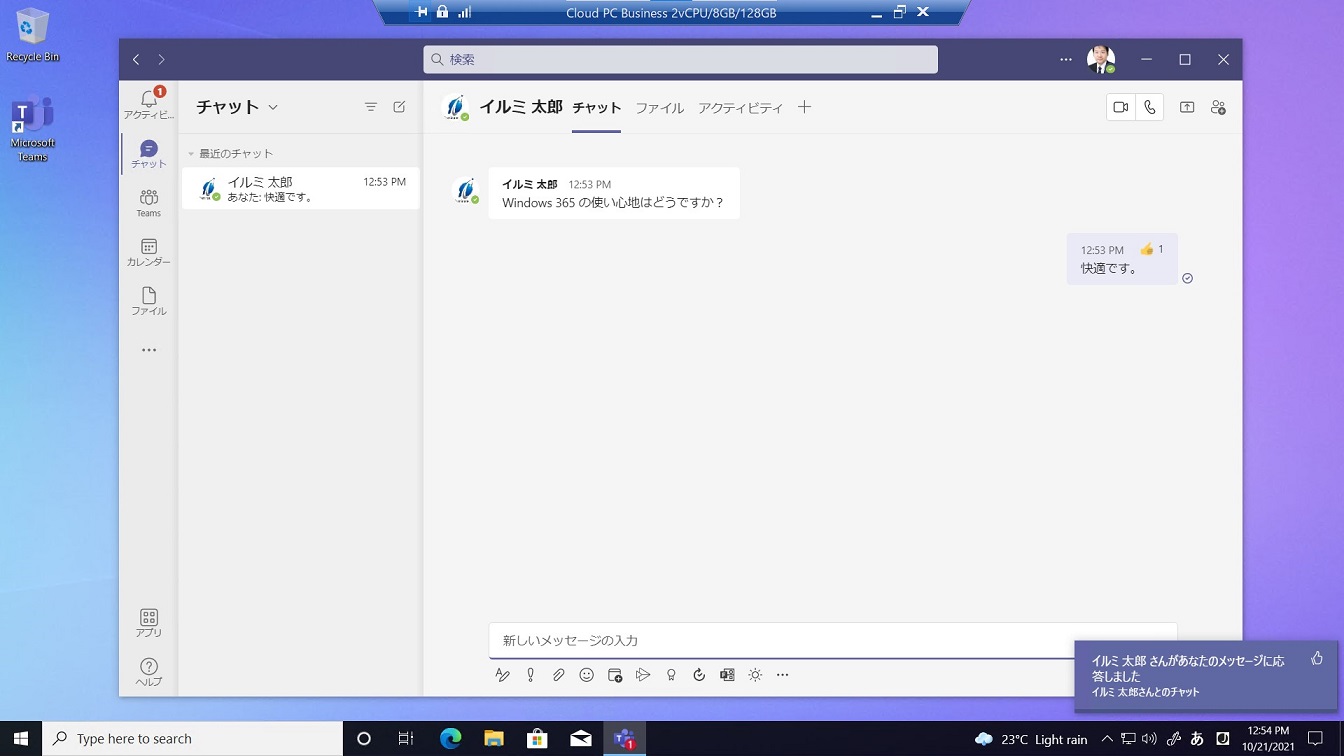Click the chat list filter icon
1344x756 pixels.
pyautogui.click(x=371, y=107)
